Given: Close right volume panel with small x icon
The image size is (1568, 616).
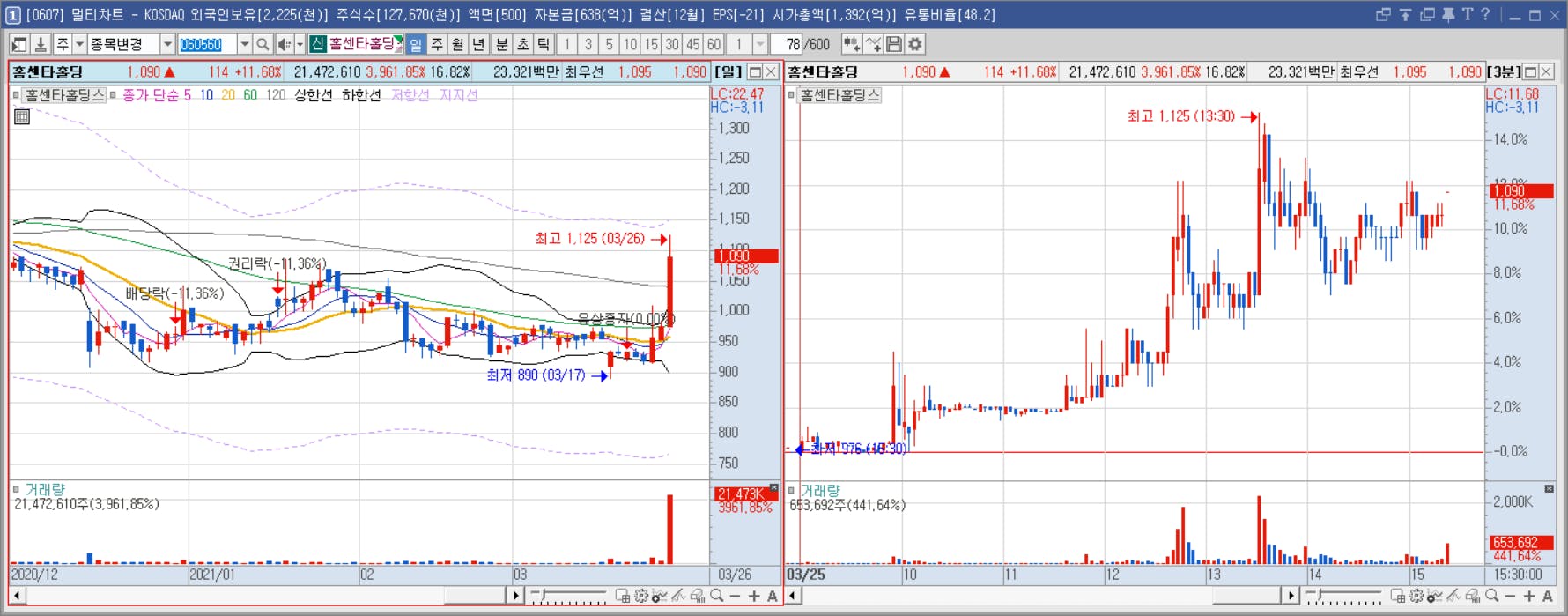Looking at the screenshot, I should [1549, 488].
